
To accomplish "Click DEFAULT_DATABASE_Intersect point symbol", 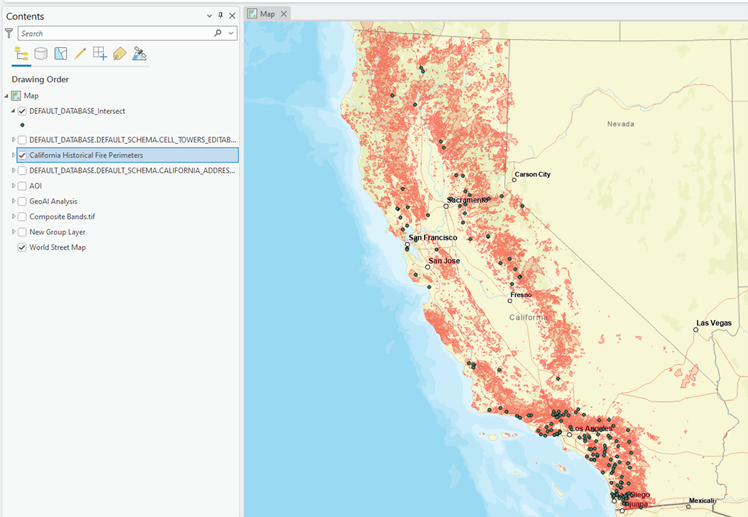I will click(22, 125).
